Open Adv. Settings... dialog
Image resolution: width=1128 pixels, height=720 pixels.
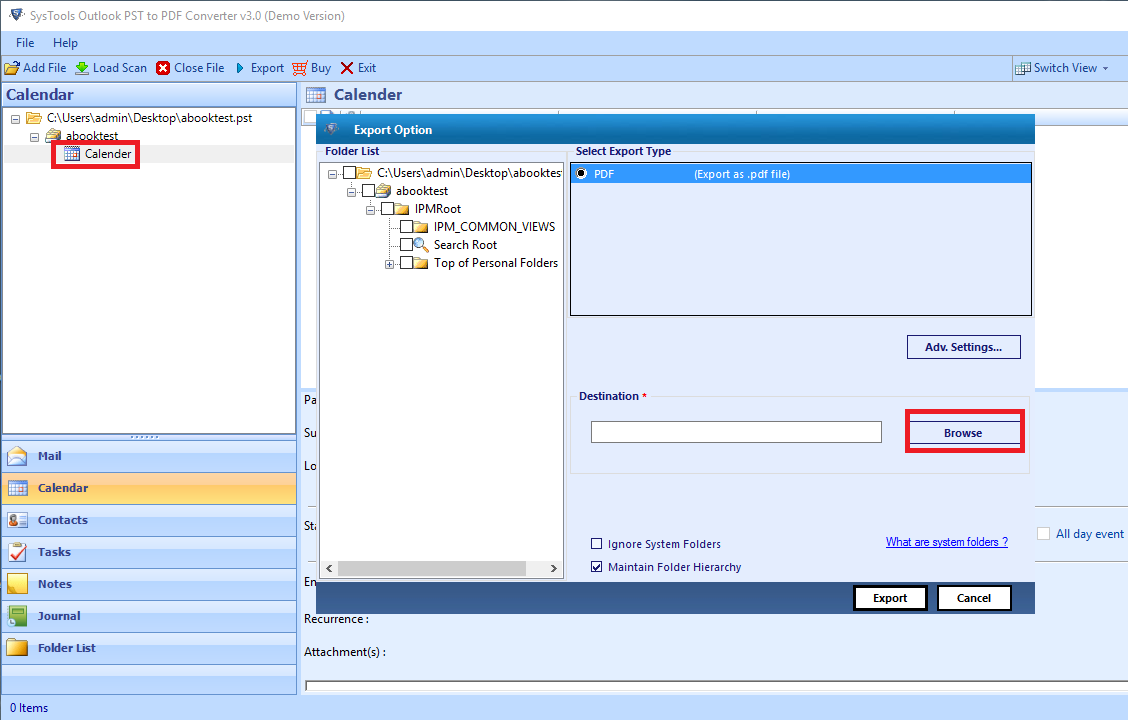pyautogui.click(x=963, y=347)
